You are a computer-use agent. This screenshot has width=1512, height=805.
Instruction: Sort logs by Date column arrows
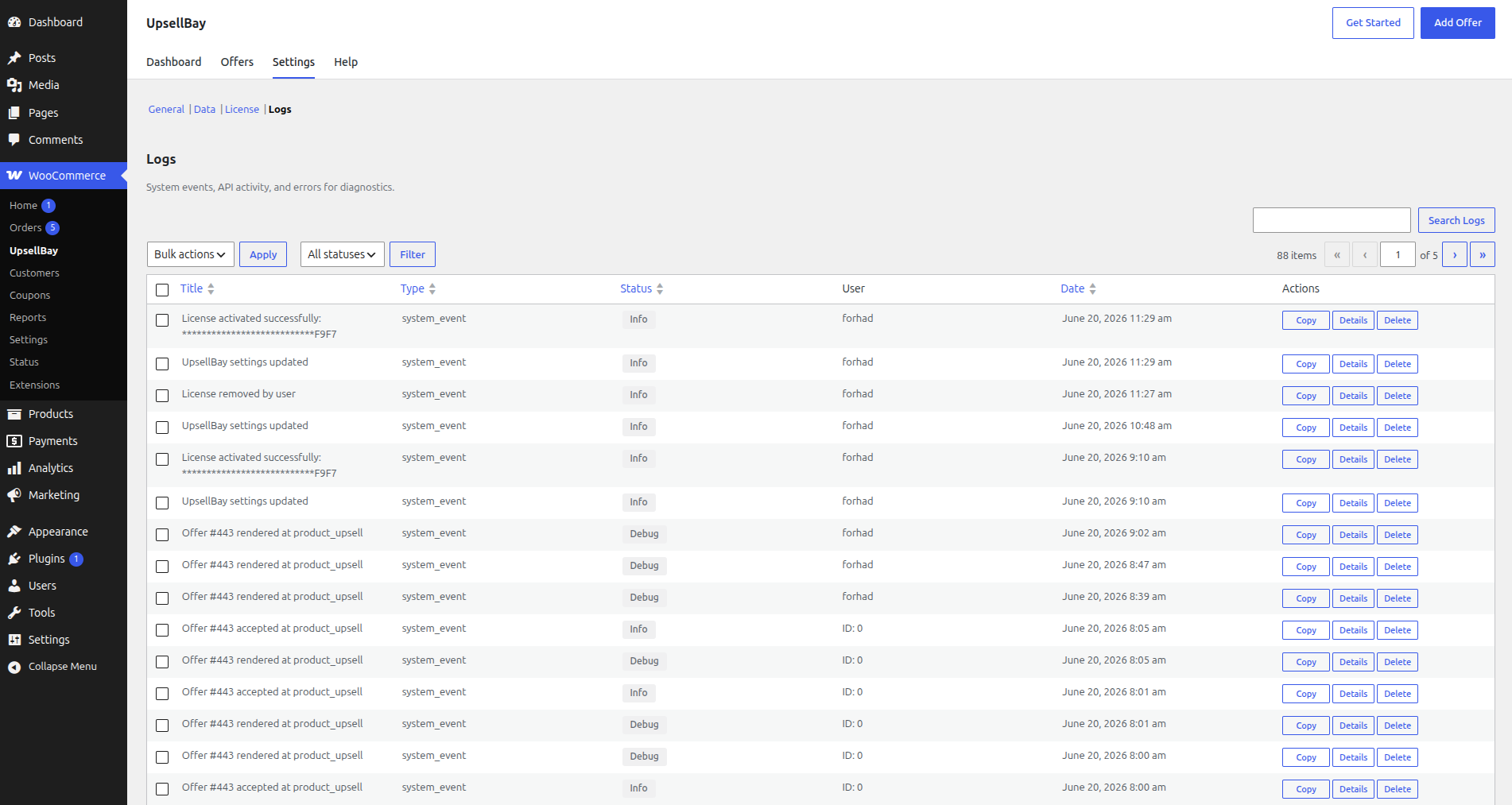[x=1092, y=289]
